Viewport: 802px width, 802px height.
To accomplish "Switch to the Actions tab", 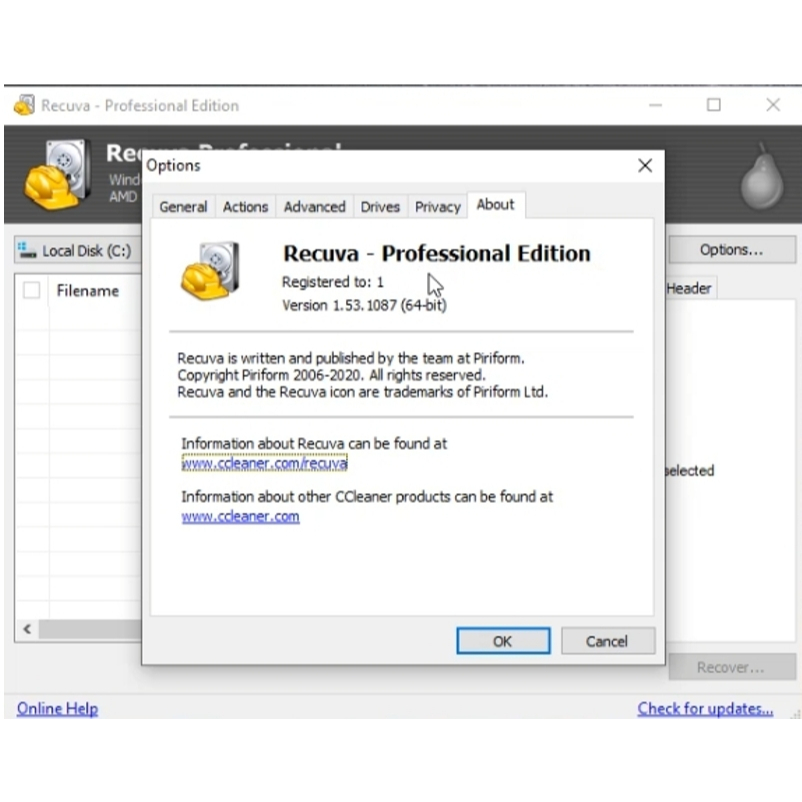I will click(246, 207).
